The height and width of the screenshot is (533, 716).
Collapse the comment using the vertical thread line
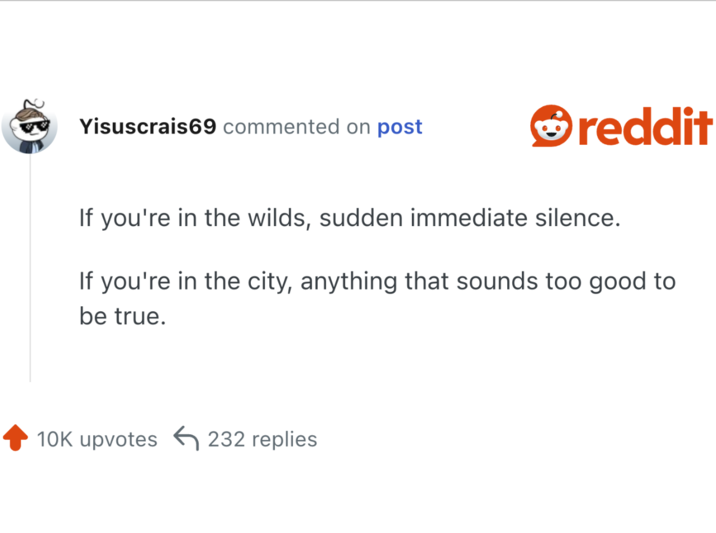point(30,270)
